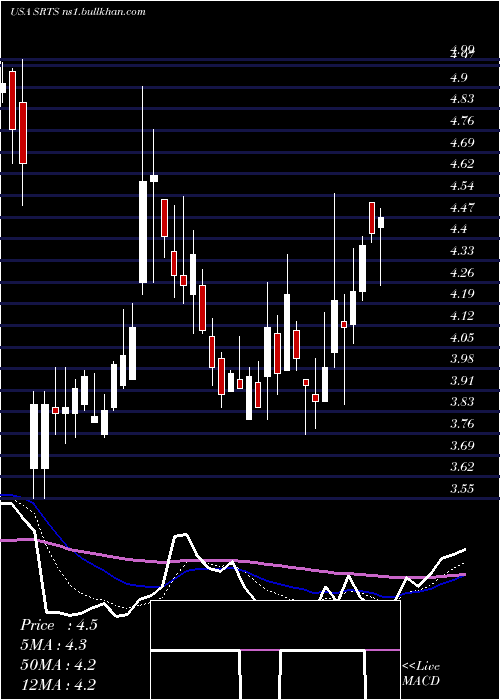Click the 4.26 price axis label
The width and height of the screenshot is (500, 700).
pyautogui.click(x=462, y=272)
